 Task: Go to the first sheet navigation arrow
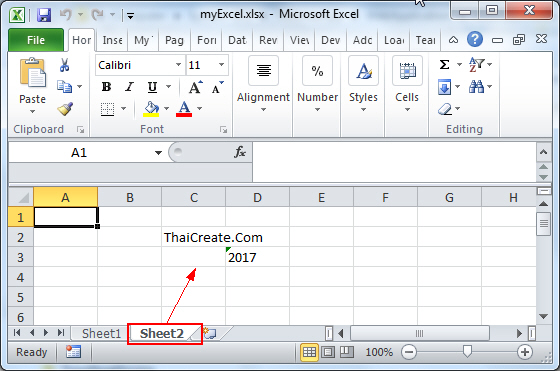pyautogui.click(x=17, y=333)
